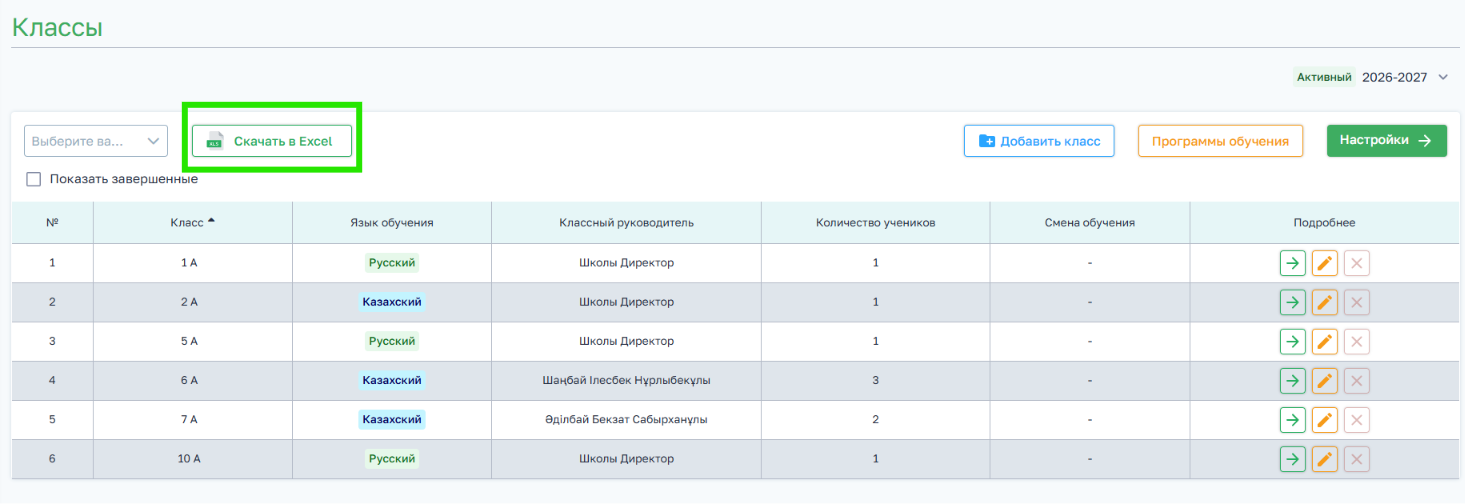Tick the Показать завершенные checkbox
The image size is (1465, 504).
[x=33, y=179]
